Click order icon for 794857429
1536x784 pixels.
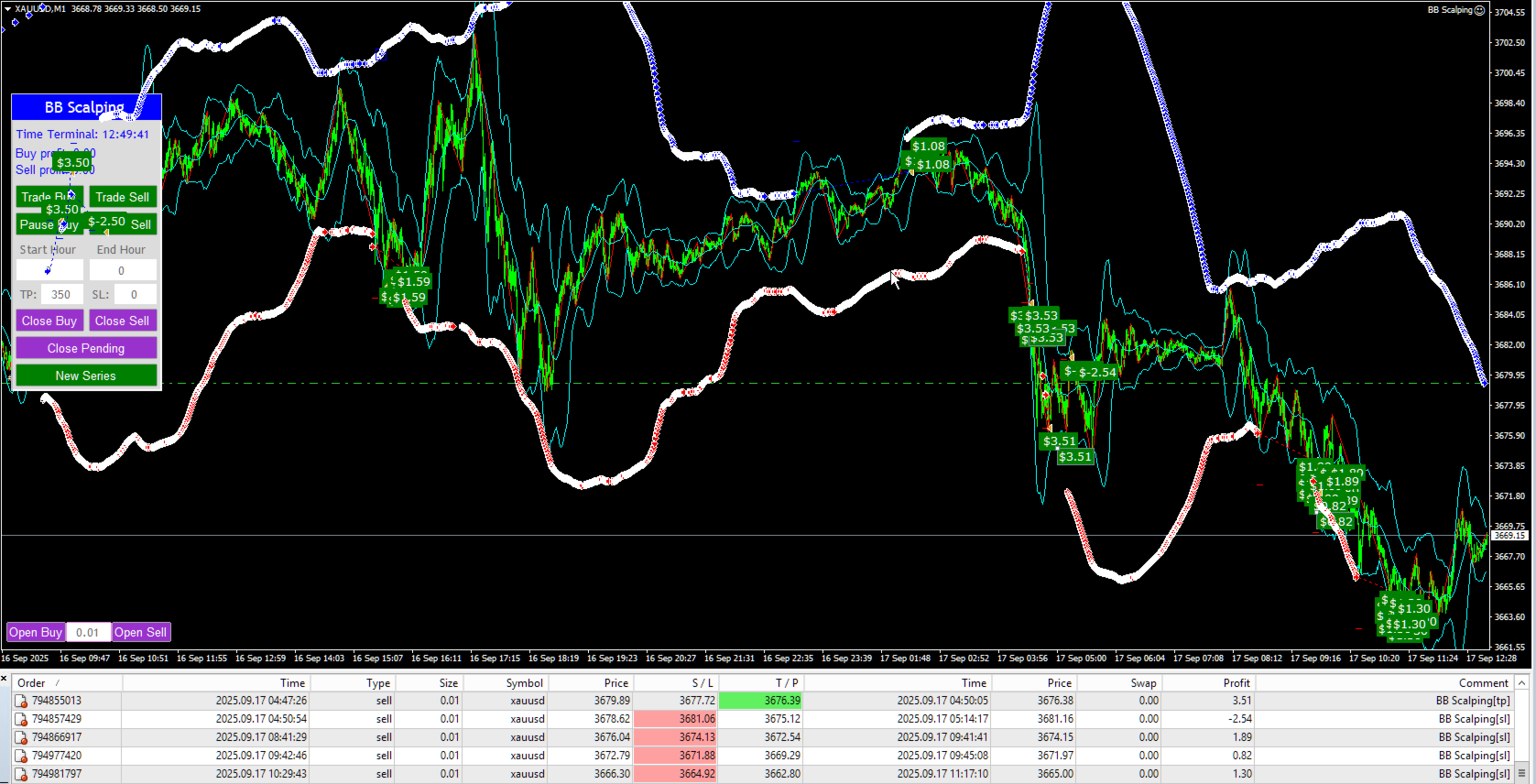coord(20,719)
